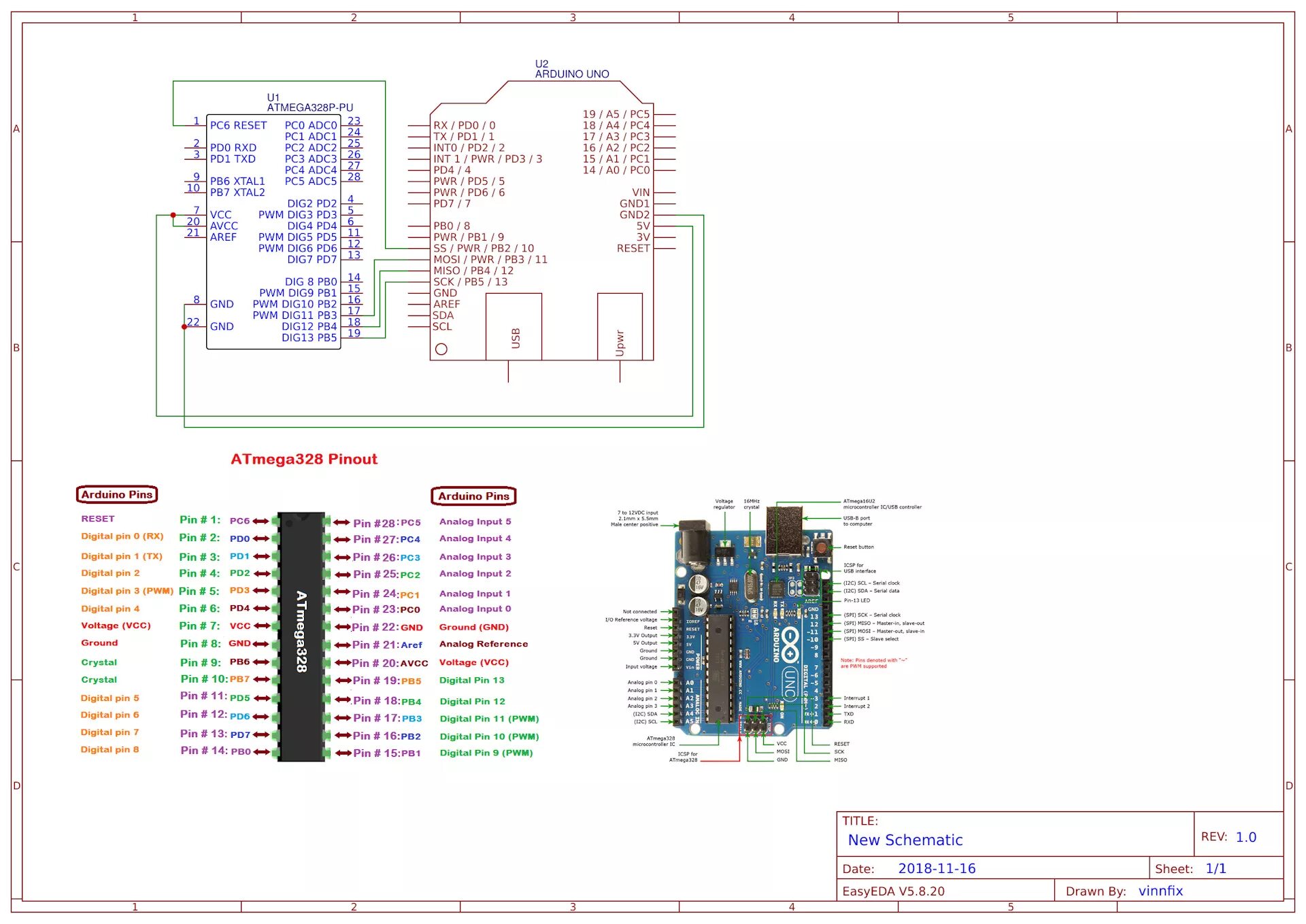The image size is (1306, 924).
Task: Select the ATmega328 Pinout red heading
Action: click(303, 460)
